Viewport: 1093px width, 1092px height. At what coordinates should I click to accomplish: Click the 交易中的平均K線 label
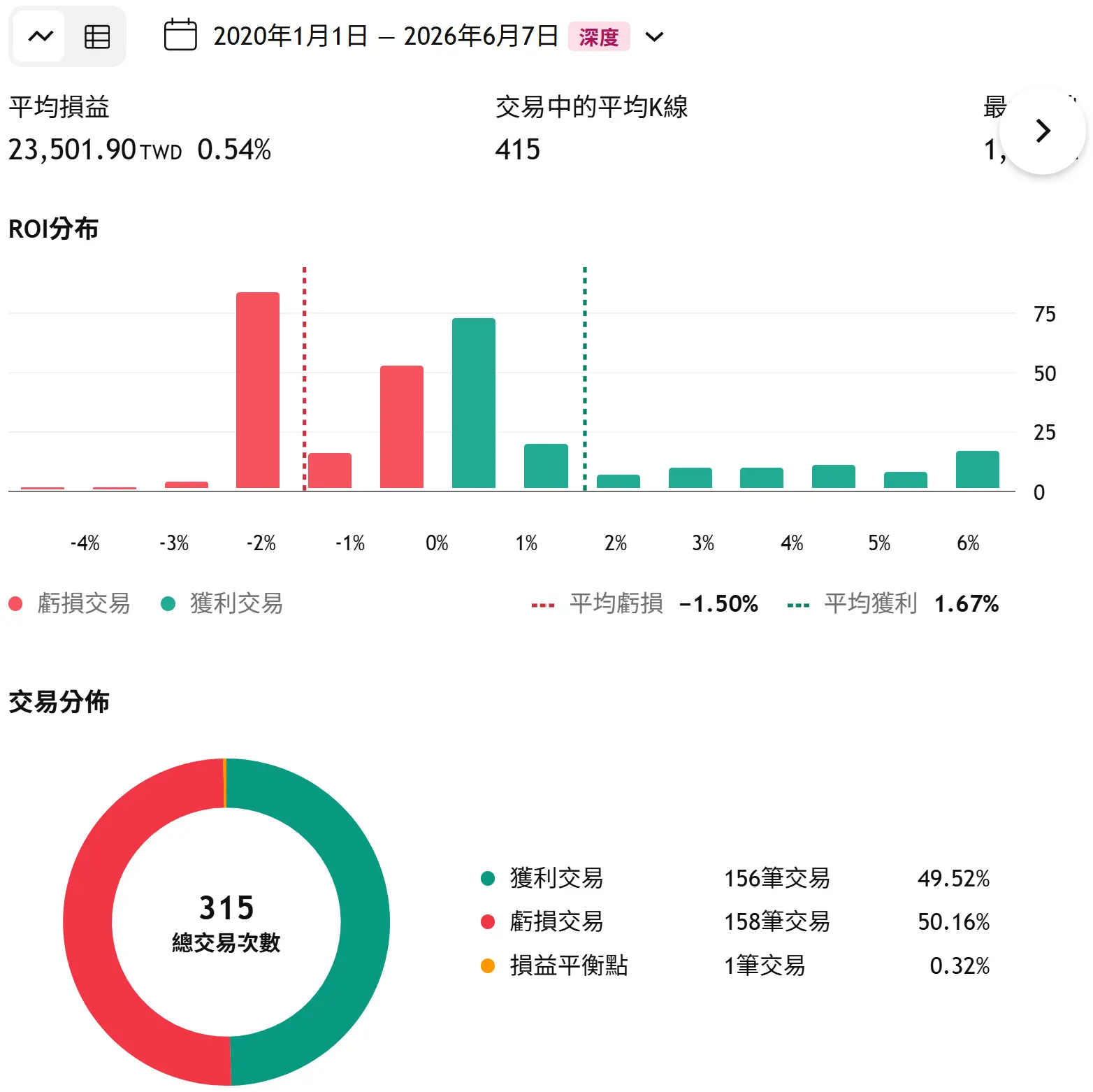(x=592, y=107)
